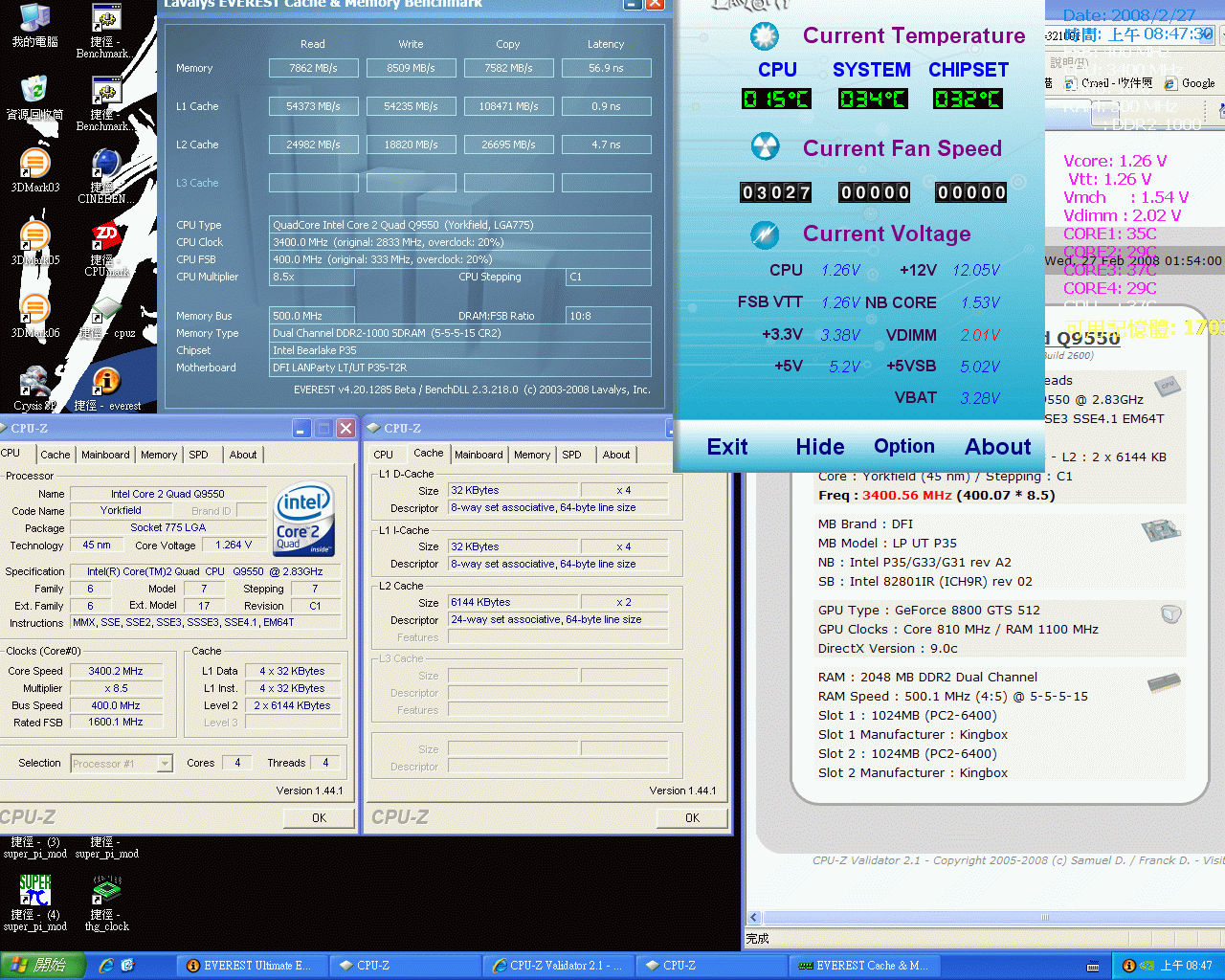Click About in hardware monitor panel
Viewport: 1225px width, 980px height.
click(x=998, y=447)
